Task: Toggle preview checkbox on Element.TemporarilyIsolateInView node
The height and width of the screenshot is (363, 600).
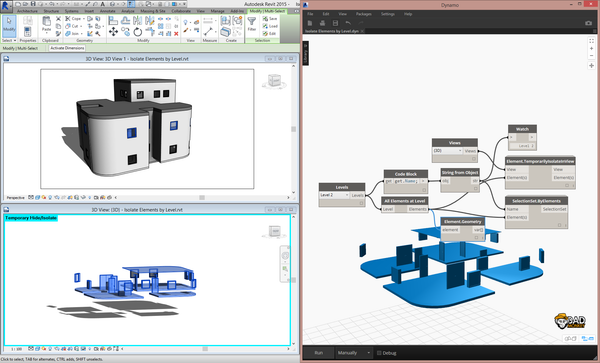Action: [x=567, y=186]
